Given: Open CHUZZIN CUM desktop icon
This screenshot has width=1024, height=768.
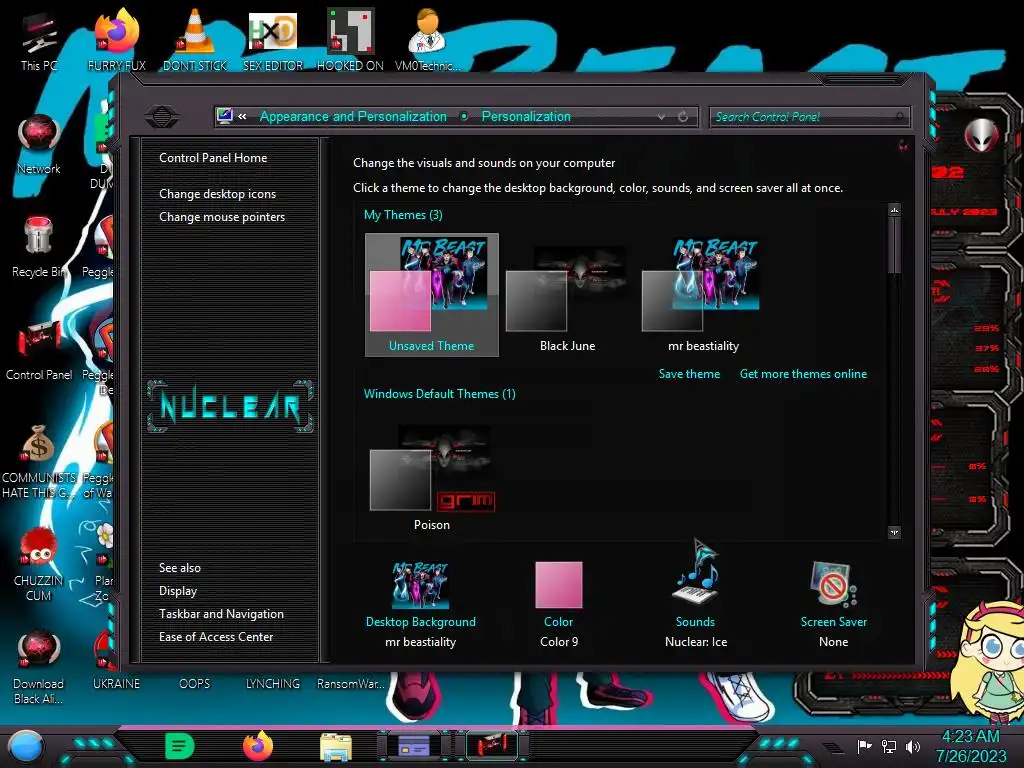Looking at the screenshot, I should 39,563.
